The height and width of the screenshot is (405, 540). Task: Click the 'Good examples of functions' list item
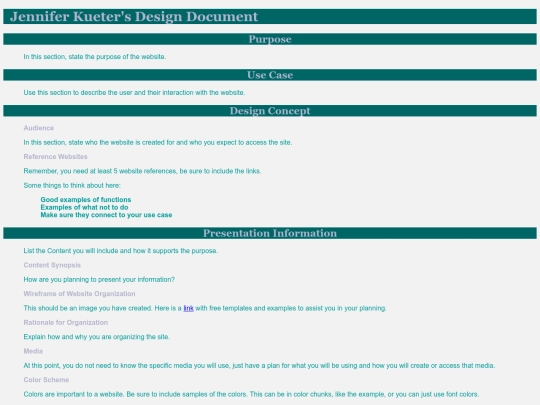(x=86, y=200)
